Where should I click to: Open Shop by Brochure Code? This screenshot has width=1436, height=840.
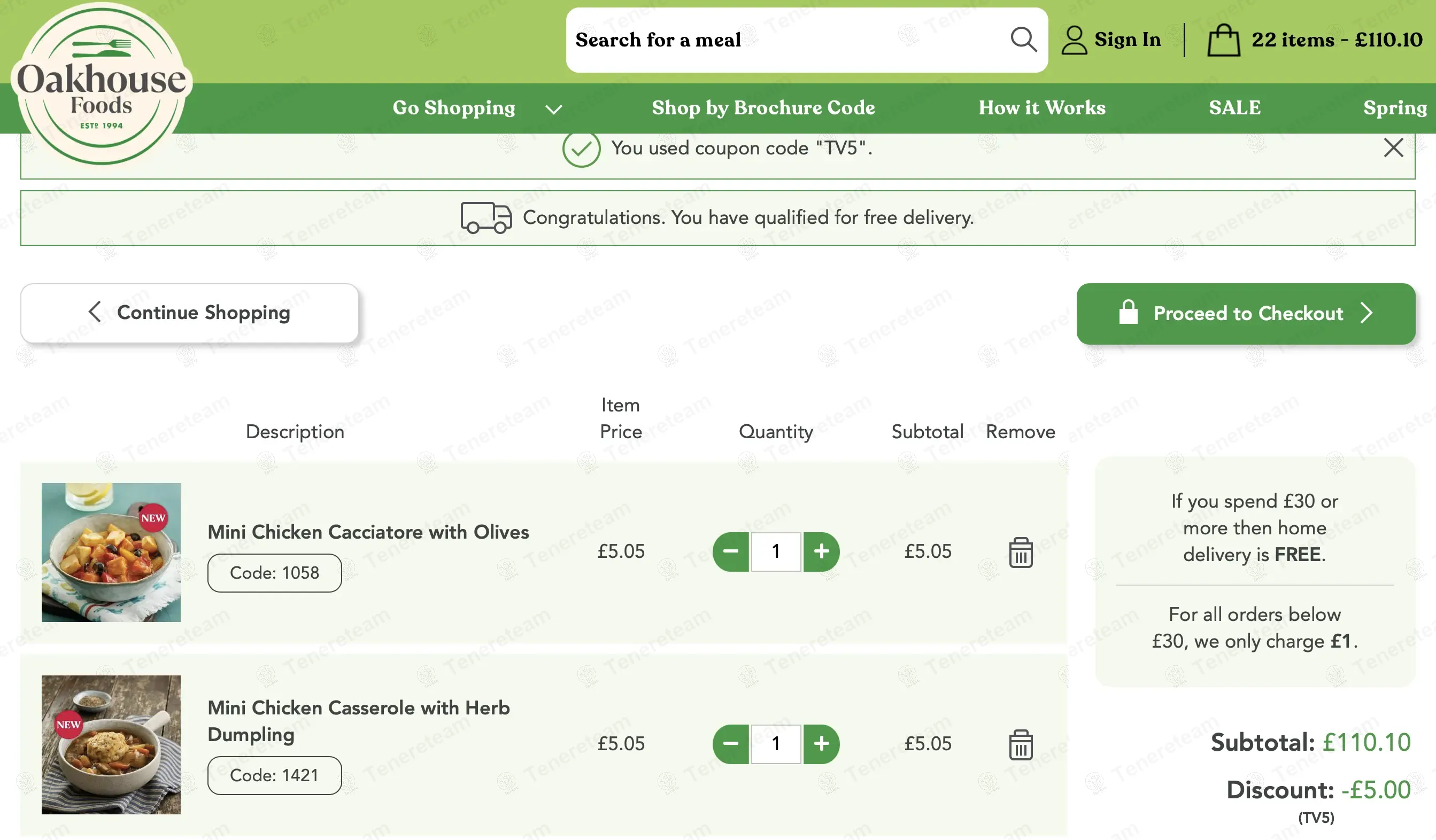tap(763, 107)
